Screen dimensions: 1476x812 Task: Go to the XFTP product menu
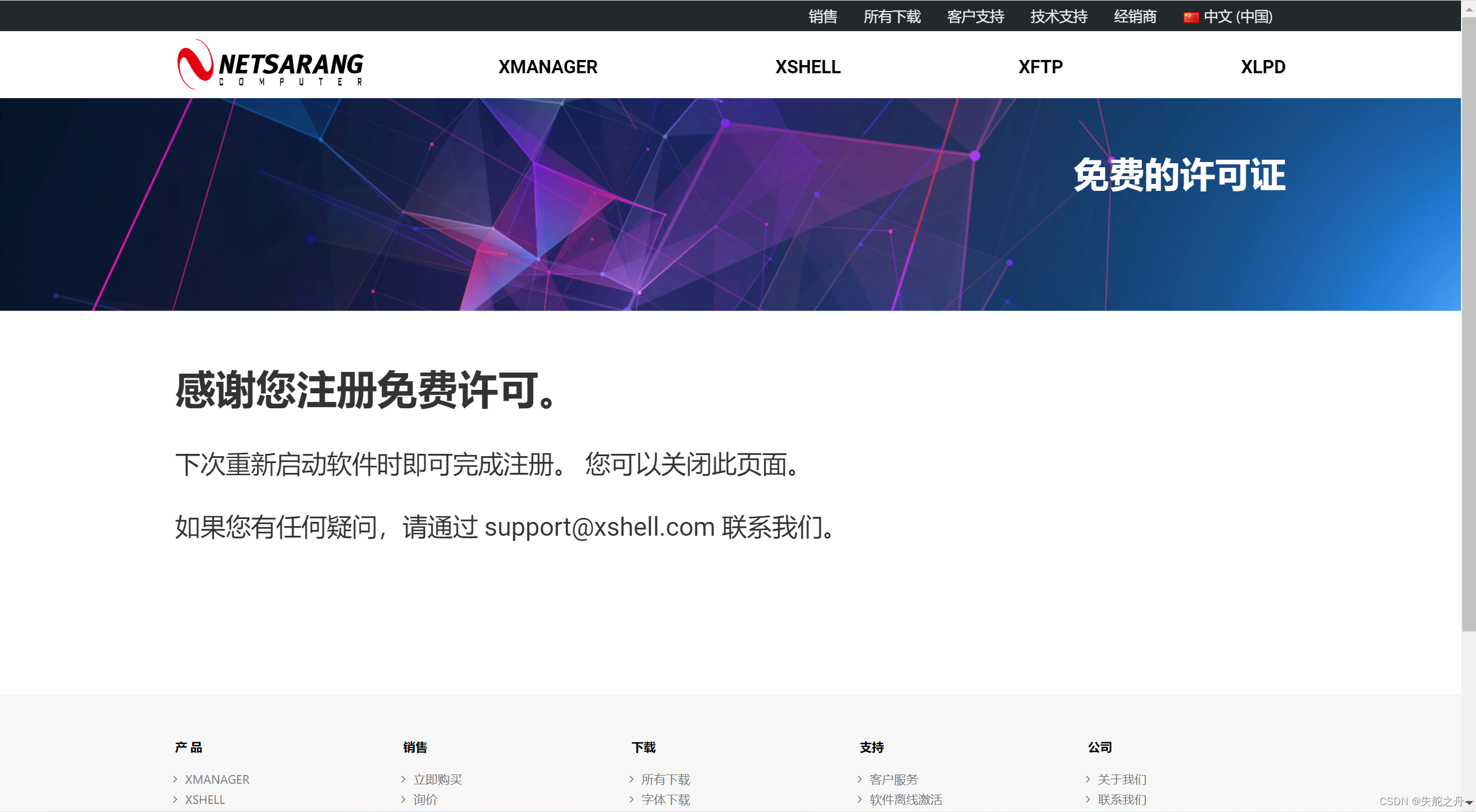tap(1040, 67)
